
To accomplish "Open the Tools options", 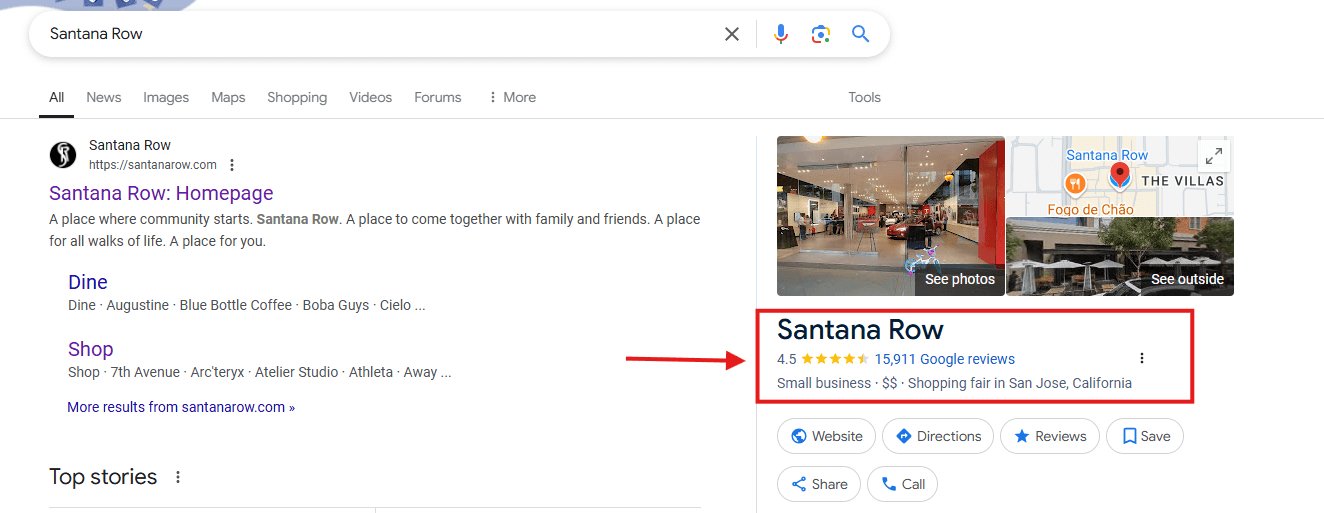I will [x=864, y=97].
